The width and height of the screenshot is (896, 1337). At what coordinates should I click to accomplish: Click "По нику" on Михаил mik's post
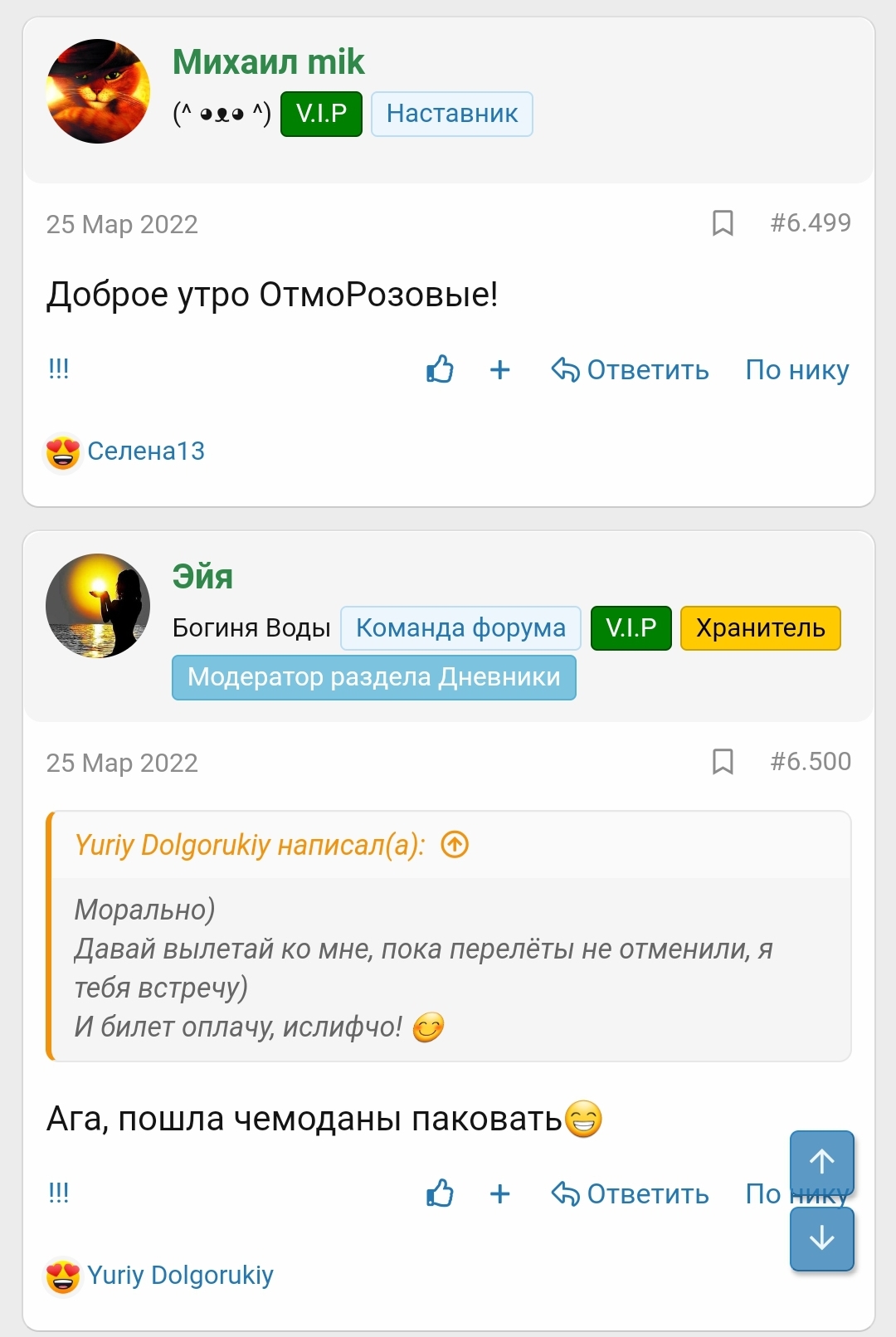pyautogui.click(x=796, y=369)
